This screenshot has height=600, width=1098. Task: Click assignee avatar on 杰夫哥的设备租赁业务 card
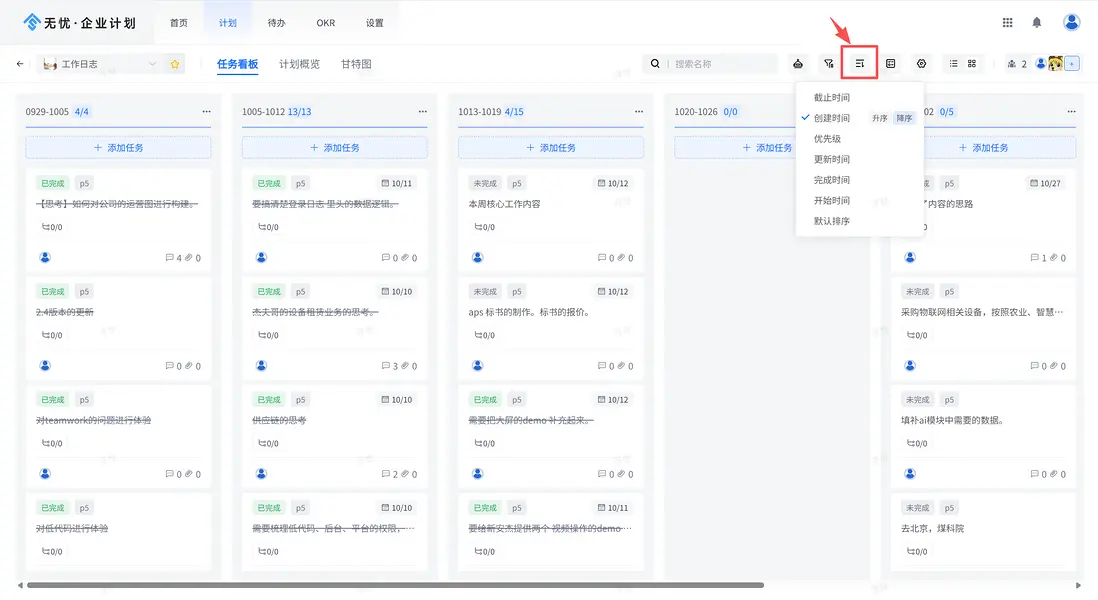(x=261, y=365)
